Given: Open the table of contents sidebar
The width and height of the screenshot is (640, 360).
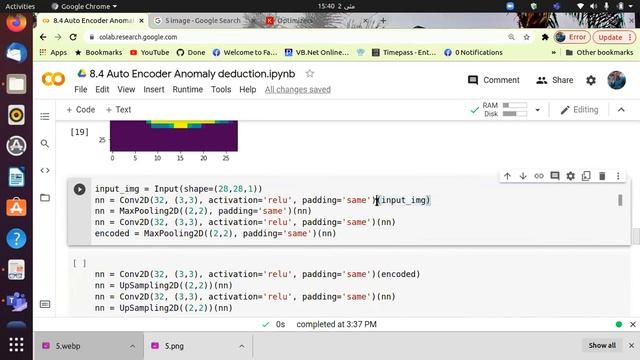Looking at the screenshot, I should click(x=45, y=116).
